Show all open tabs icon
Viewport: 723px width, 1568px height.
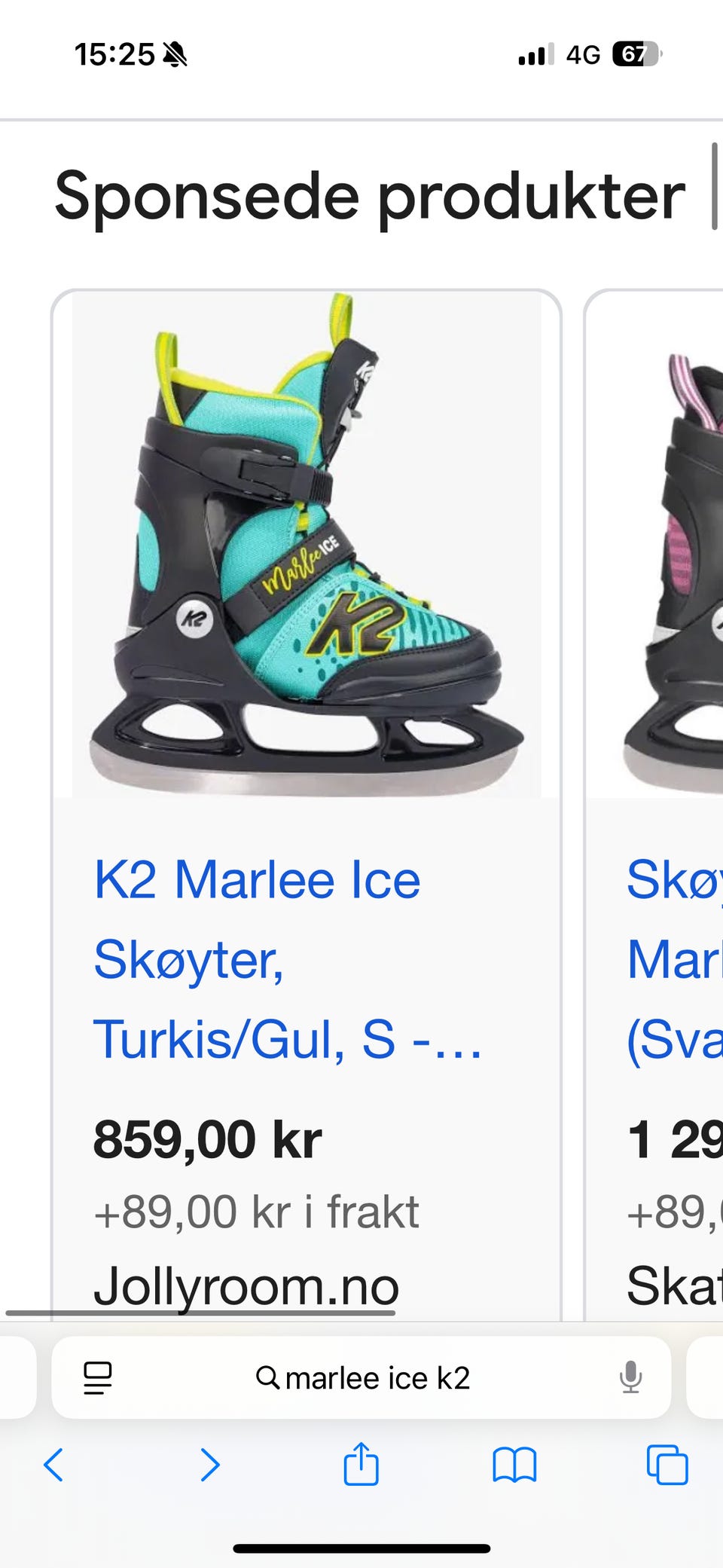pyautogui.click(x=667, y=1465)
